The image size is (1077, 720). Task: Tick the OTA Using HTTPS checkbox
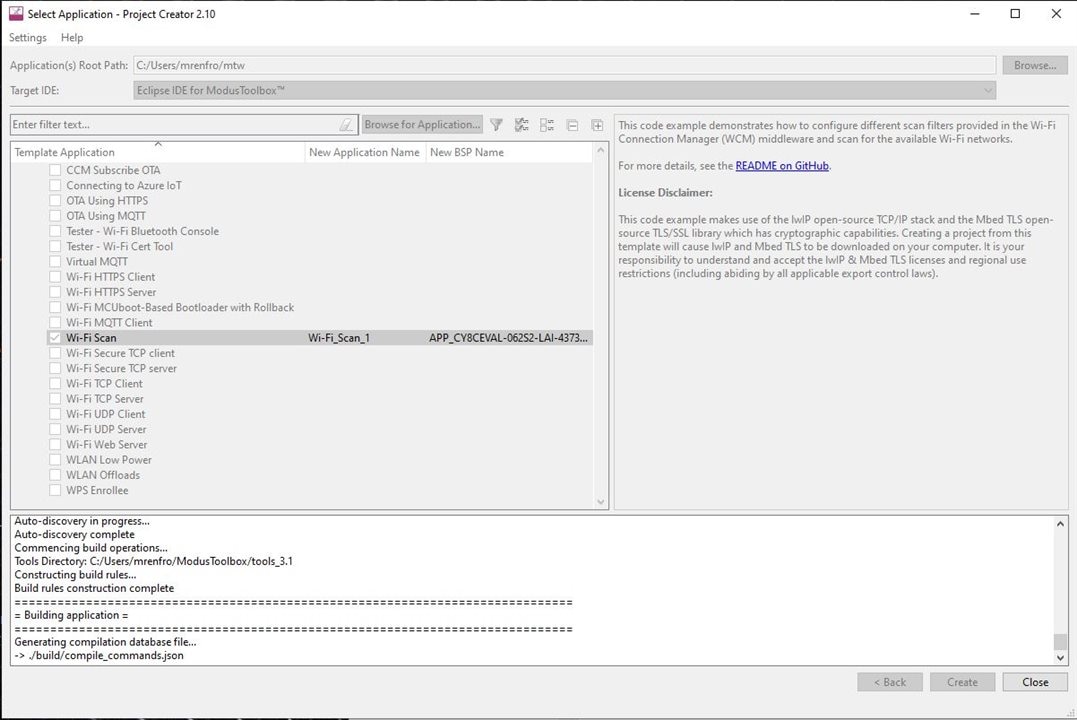(x=55, y=200)
